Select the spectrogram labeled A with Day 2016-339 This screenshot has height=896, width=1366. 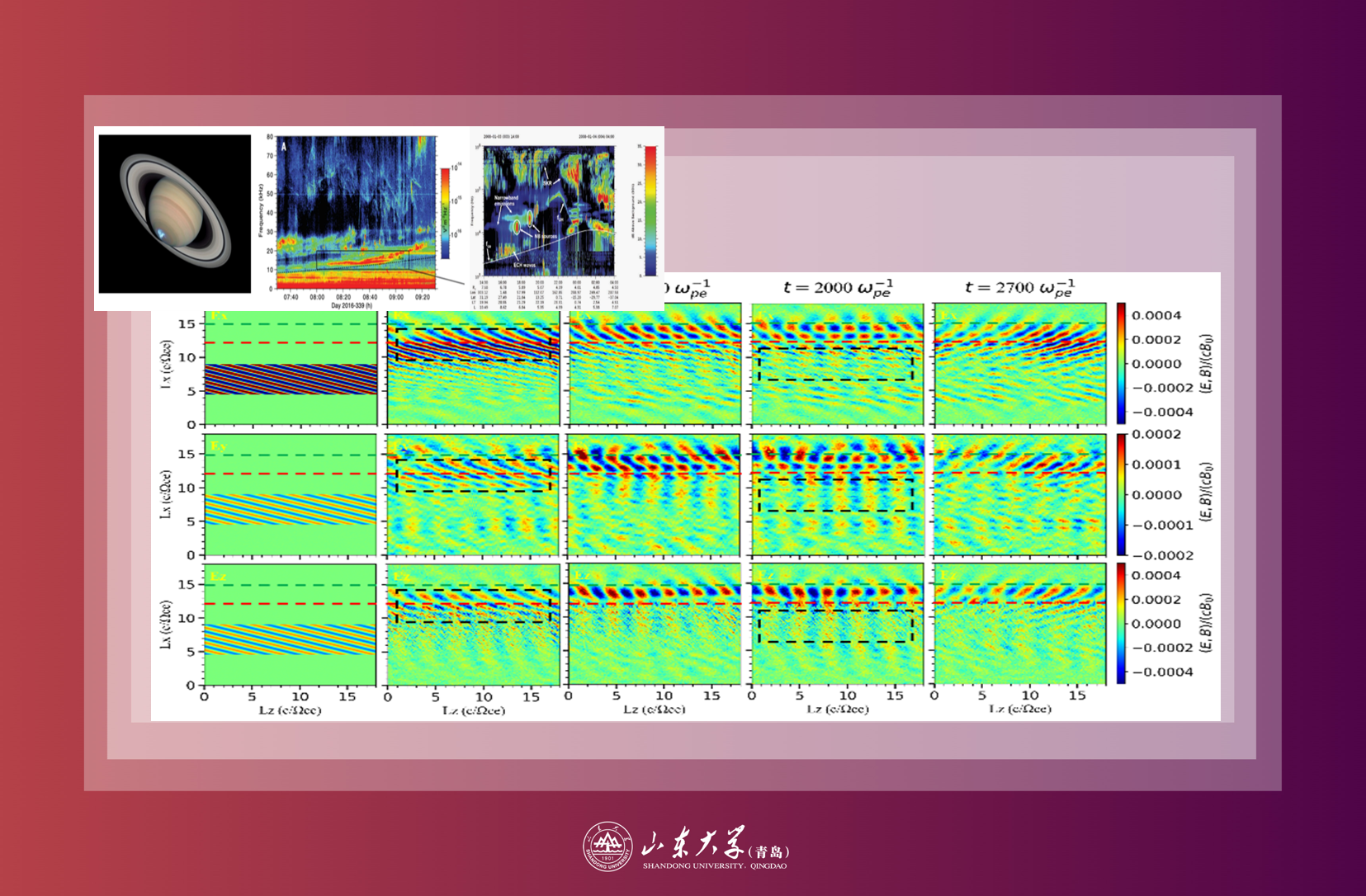[x=355, y=213]
